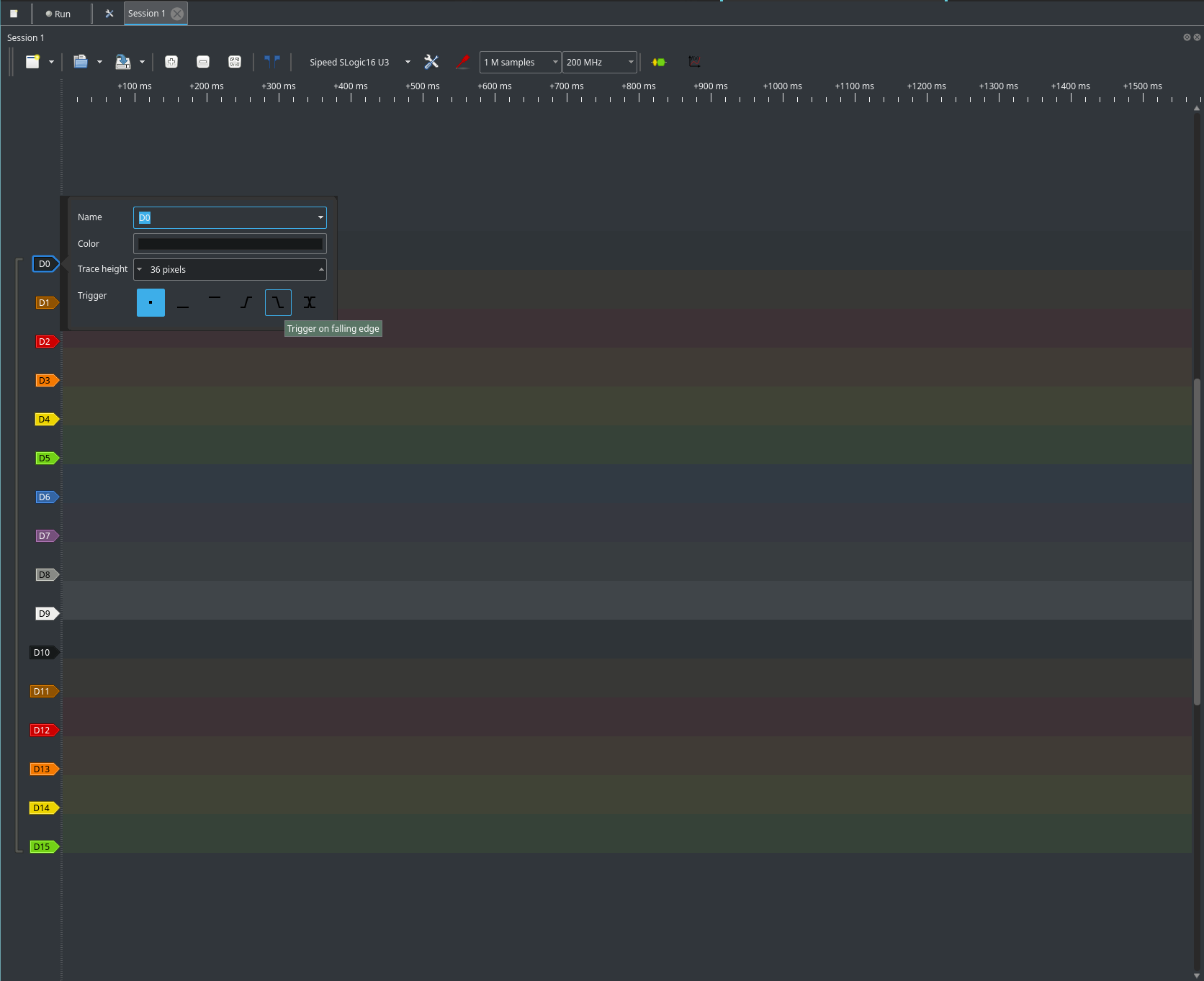This screenshot has height=981, width=1204.
Task: Select trigger on rising edge
Action: pos(246,303)
